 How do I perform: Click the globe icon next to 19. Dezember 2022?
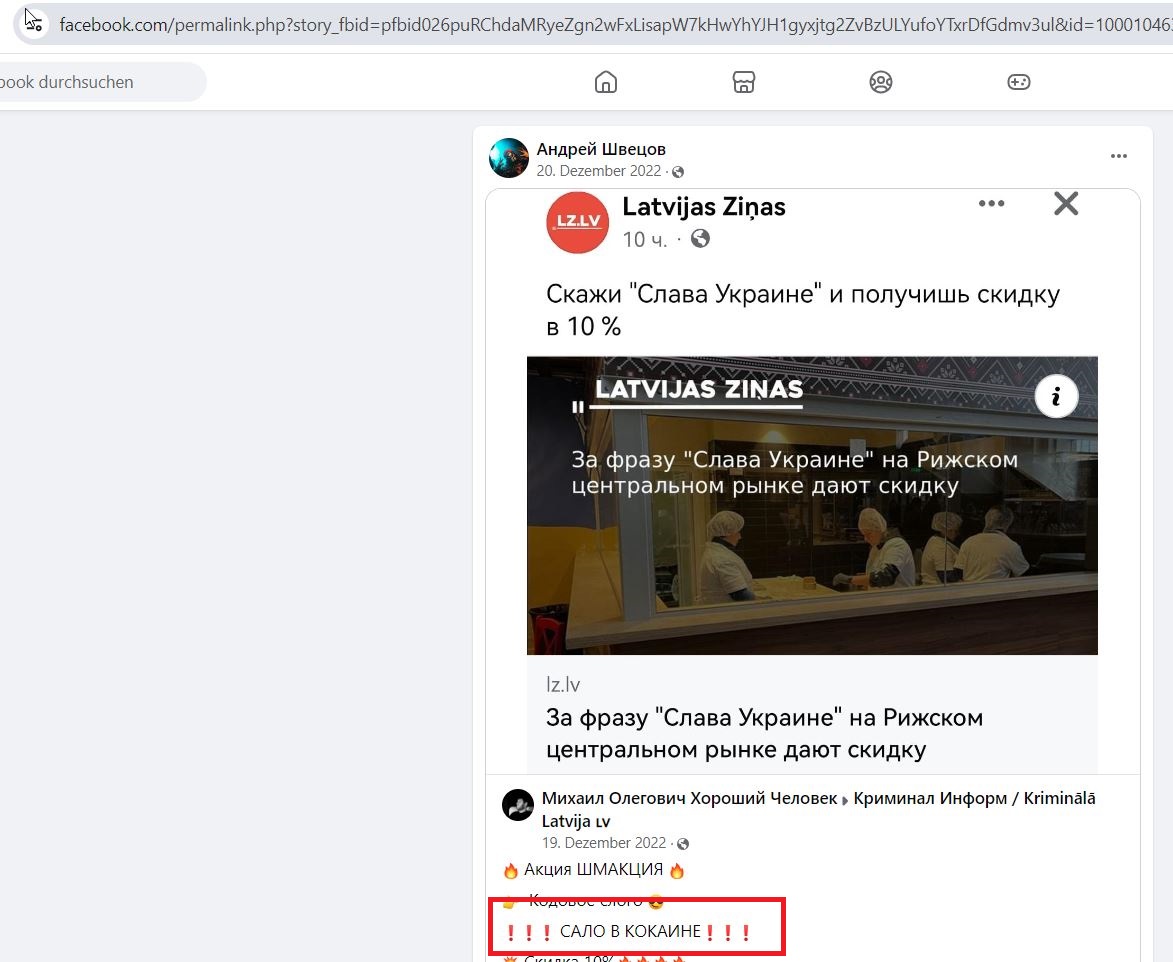pyautogui.click(x=682, y=844)
